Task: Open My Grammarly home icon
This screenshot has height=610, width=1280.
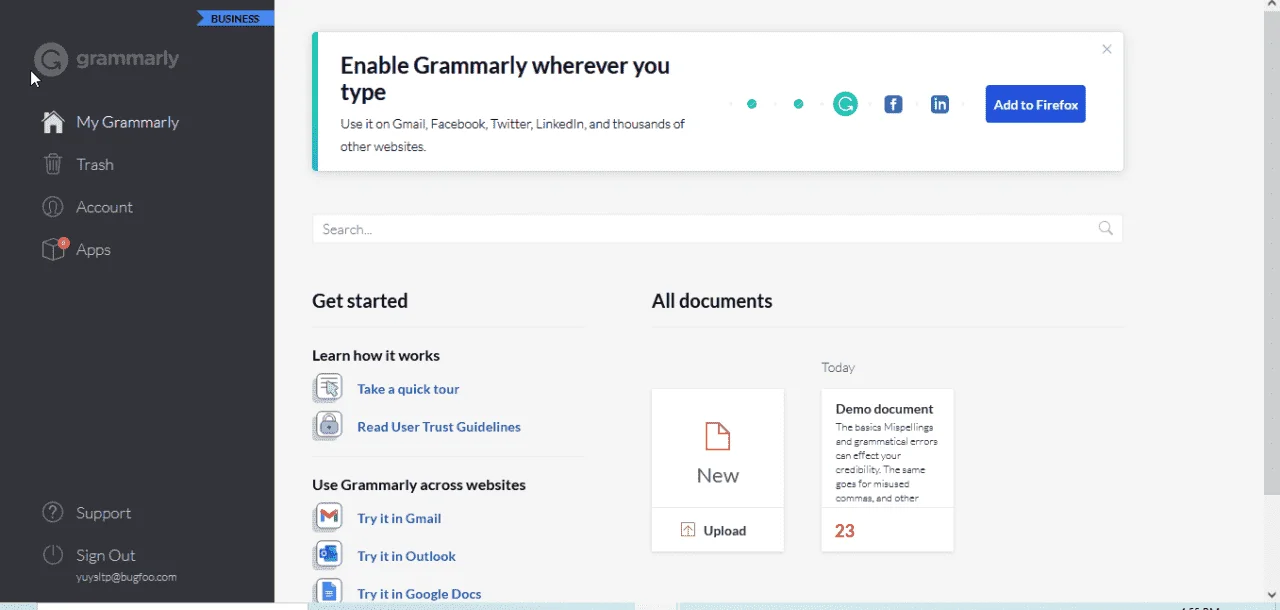Action: tap(53, 122)
